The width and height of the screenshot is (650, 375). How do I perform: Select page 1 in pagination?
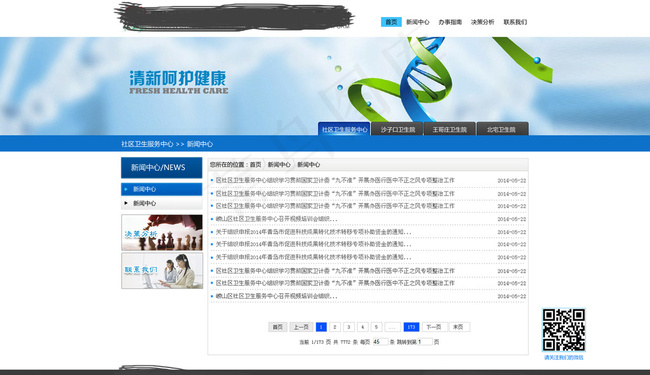321,327
